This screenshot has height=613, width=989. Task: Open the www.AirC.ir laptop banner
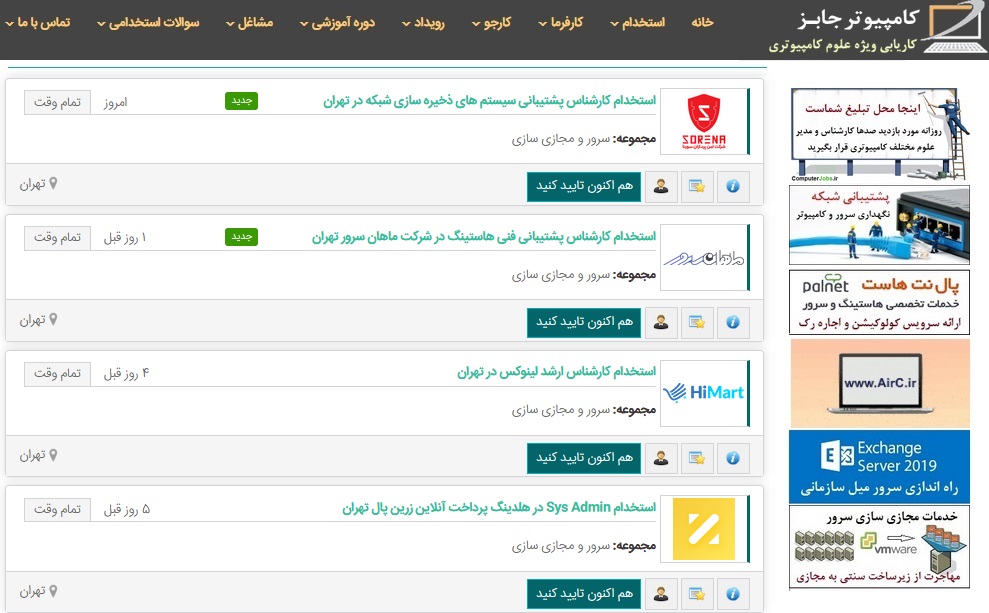tap(879, 383)
